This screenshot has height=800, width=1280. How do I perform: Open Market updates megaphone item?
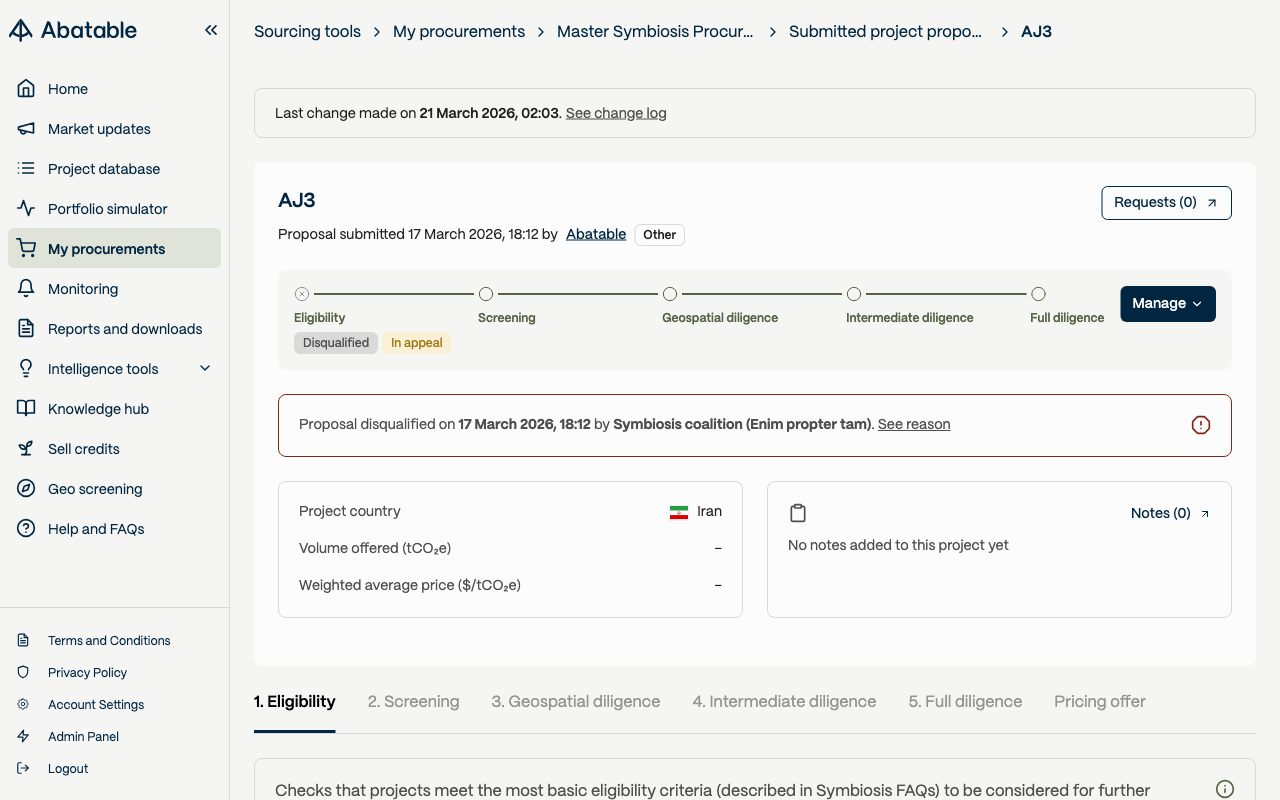(x=114, y=129)
